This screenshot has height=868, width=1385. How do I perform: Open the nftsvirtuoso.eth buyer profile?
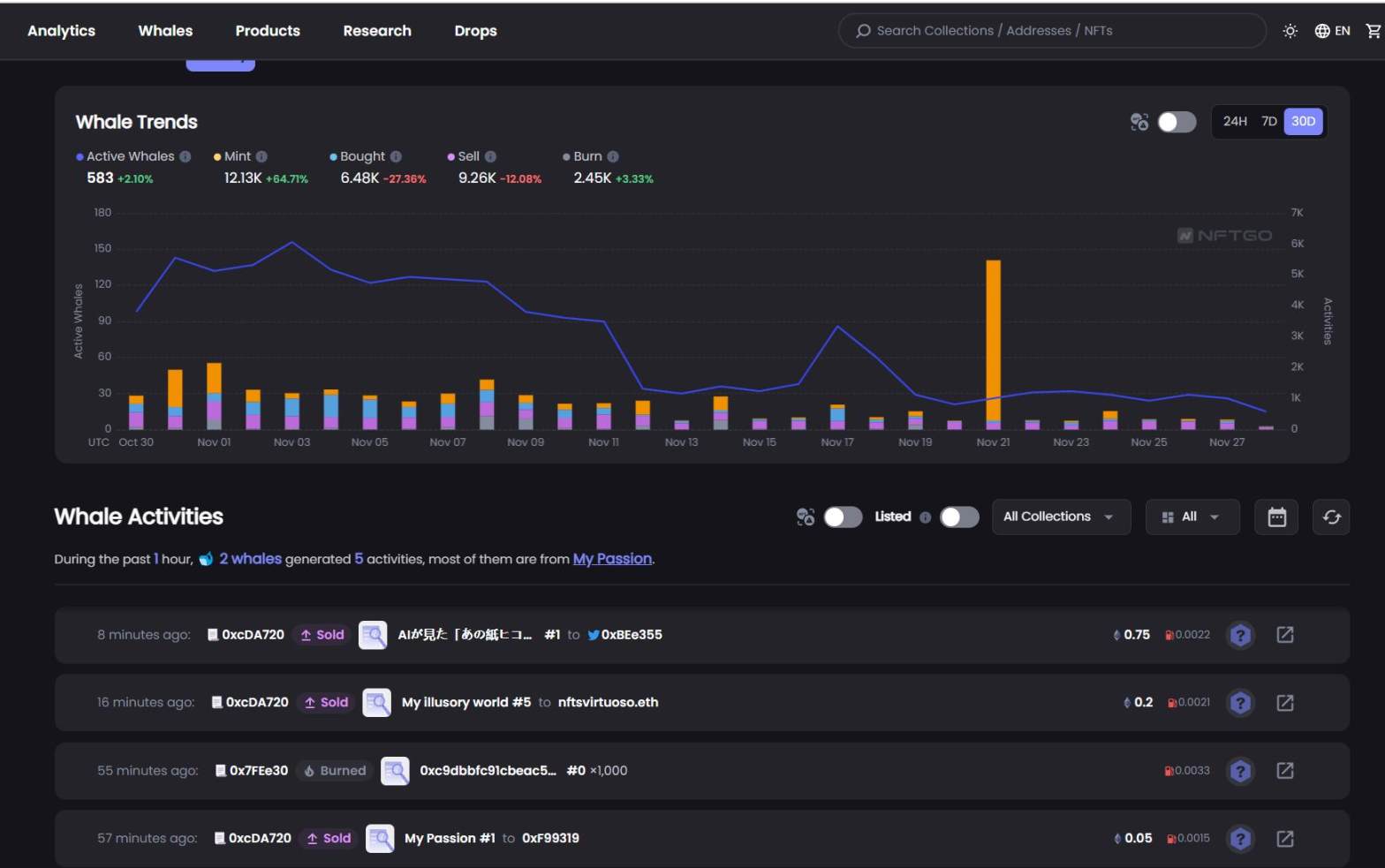click(x=608, y=703)
